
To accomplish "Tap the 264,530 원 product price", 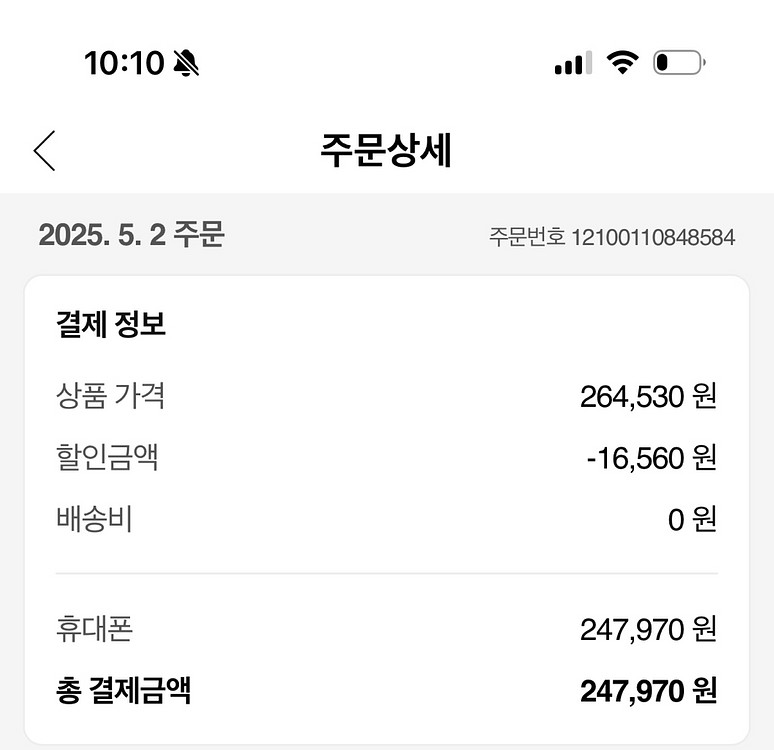I will [x=648, y=397].
